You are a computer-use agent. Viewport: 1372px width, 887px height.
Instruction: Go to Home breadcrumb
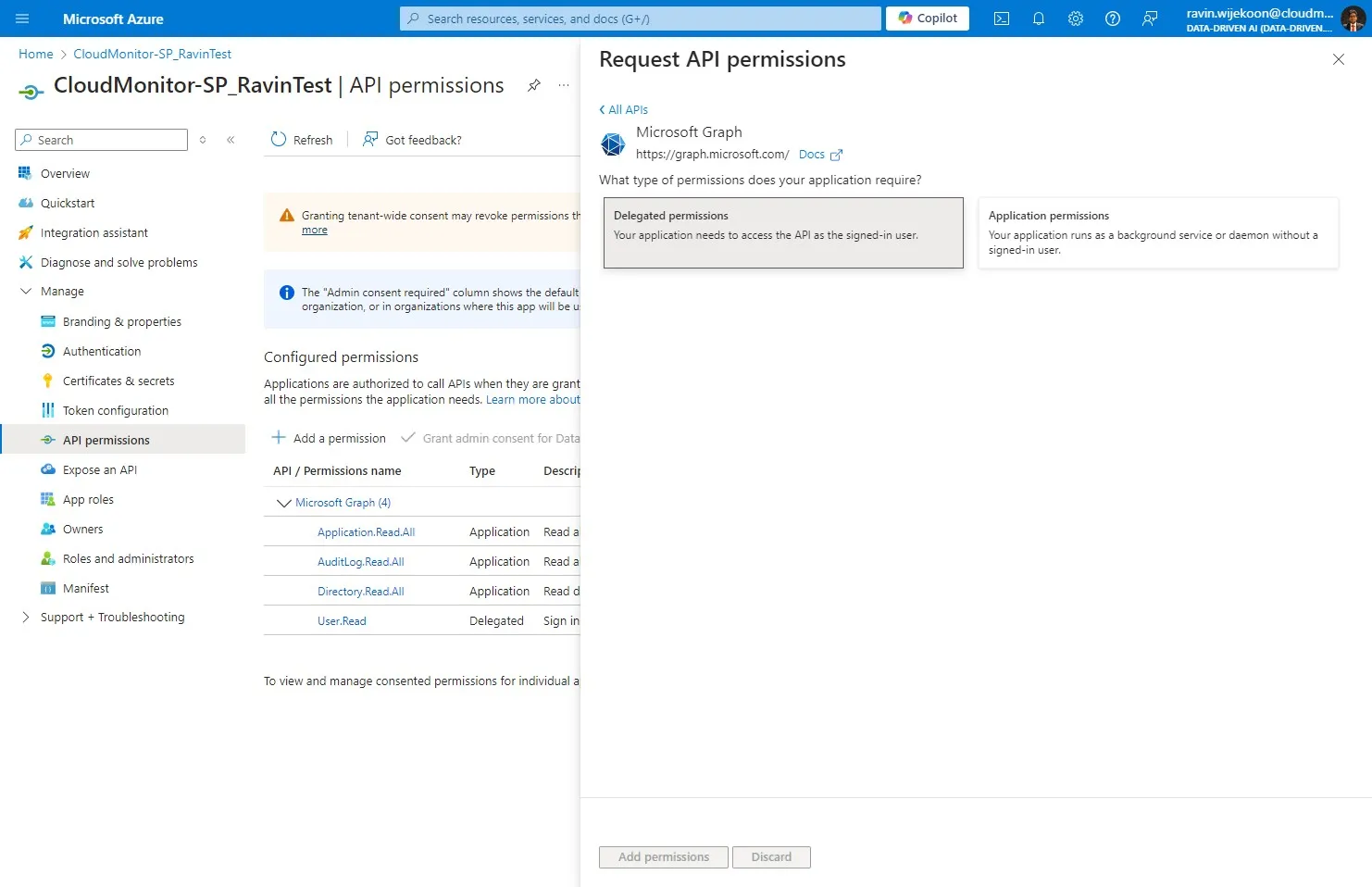coord(36,54)
